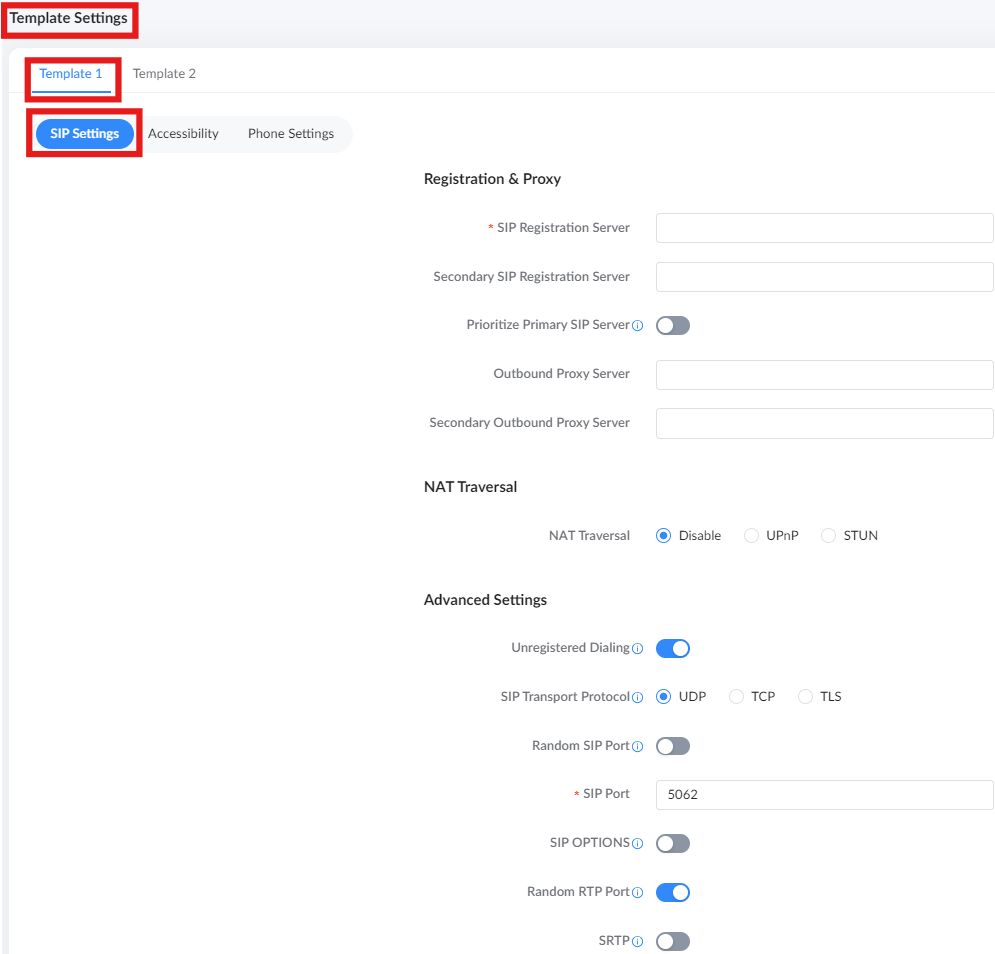
Task: Choose UPnP for NAT Traversal
Action: click(x=751, y=536)
